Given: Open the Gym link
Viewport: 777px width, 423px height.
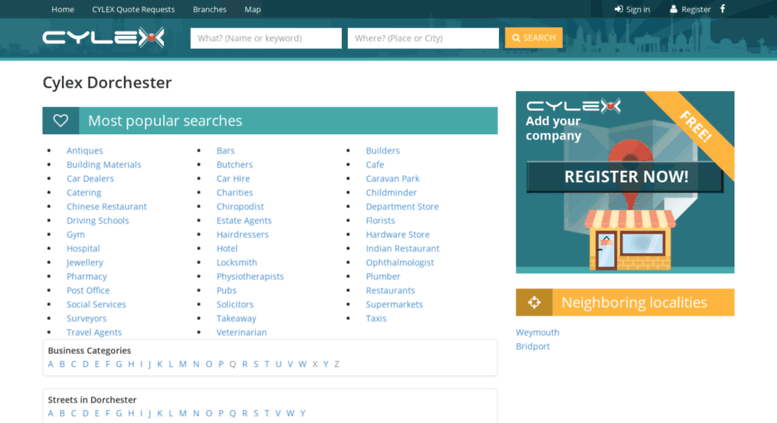Looking at the screenshot, I should pos(76,234).
